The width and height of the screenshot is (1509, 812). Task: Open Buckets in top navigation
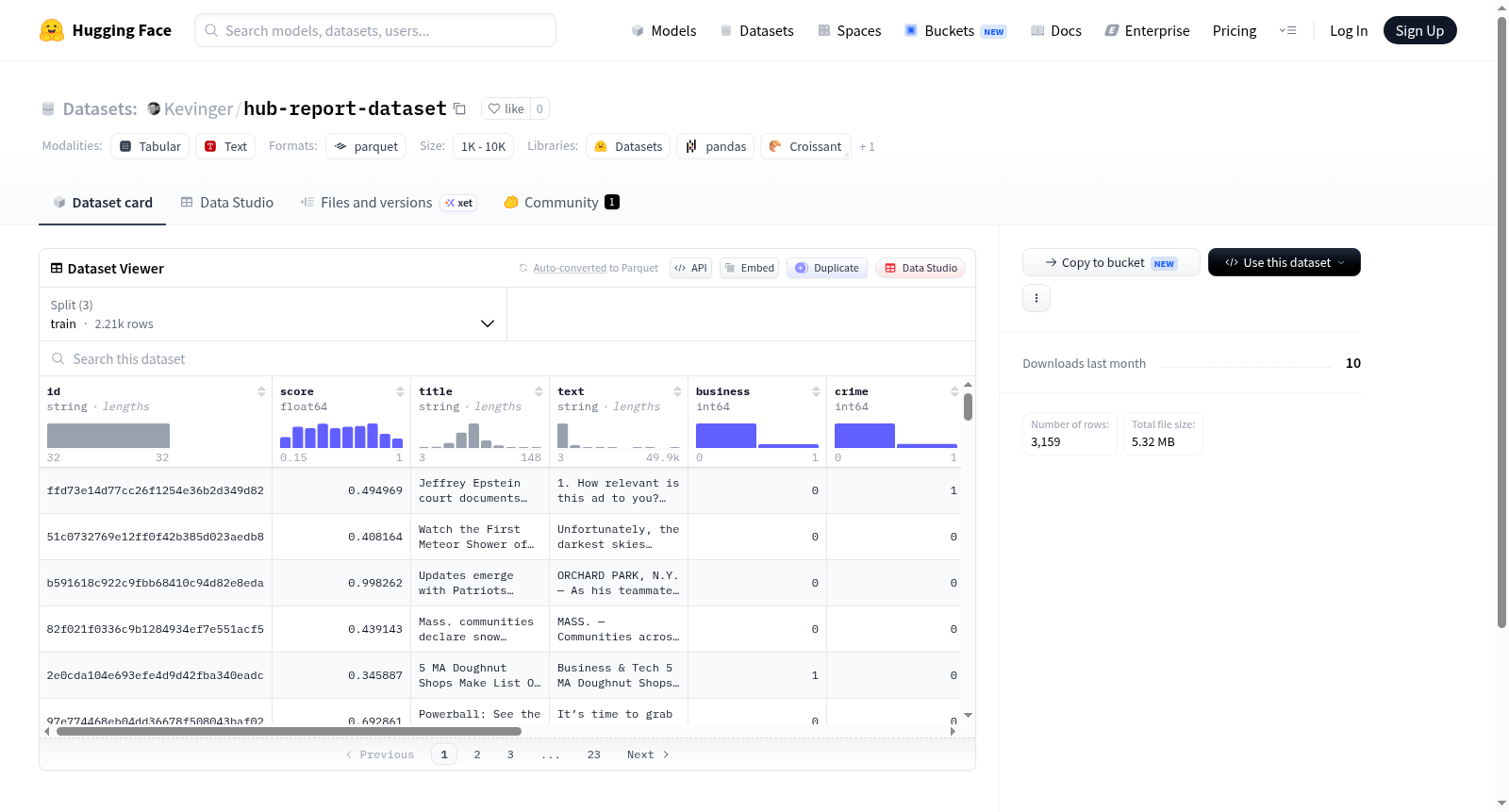(955, 30)
